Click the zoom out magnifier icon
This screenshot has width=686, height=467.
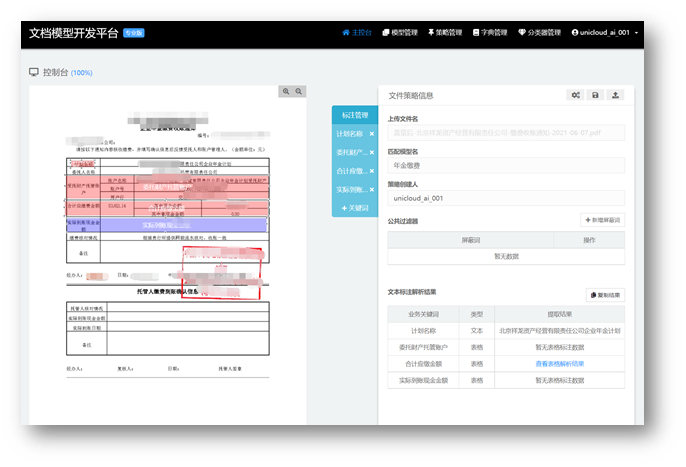coord(298,91)
